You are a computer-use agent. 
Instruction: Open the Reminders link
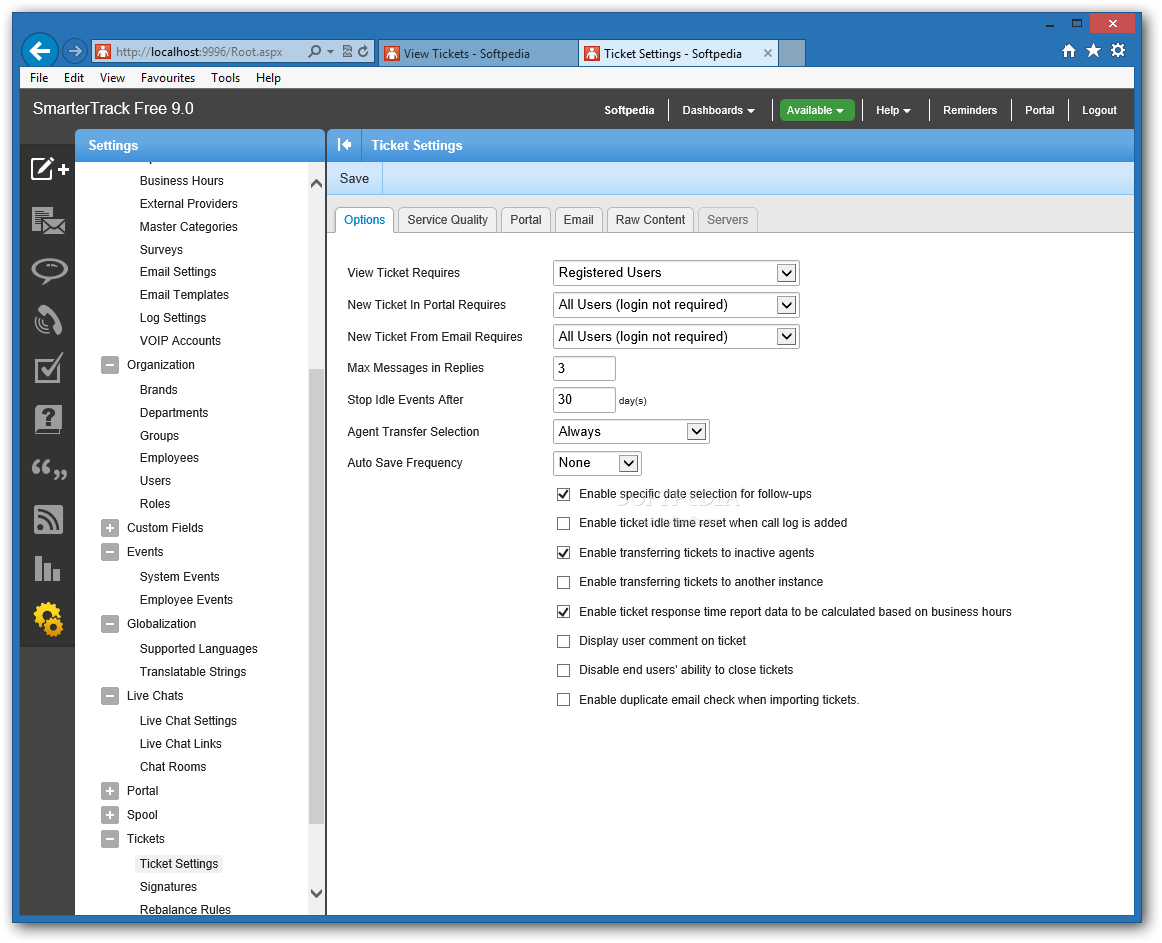coord(969,110)
